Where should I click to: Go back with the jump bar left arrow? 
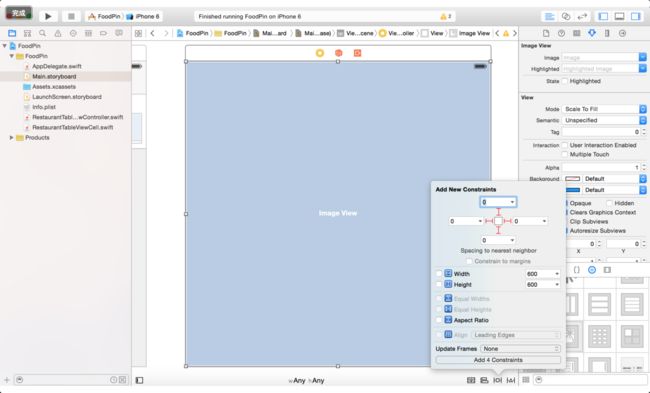(x=153, y=33)
